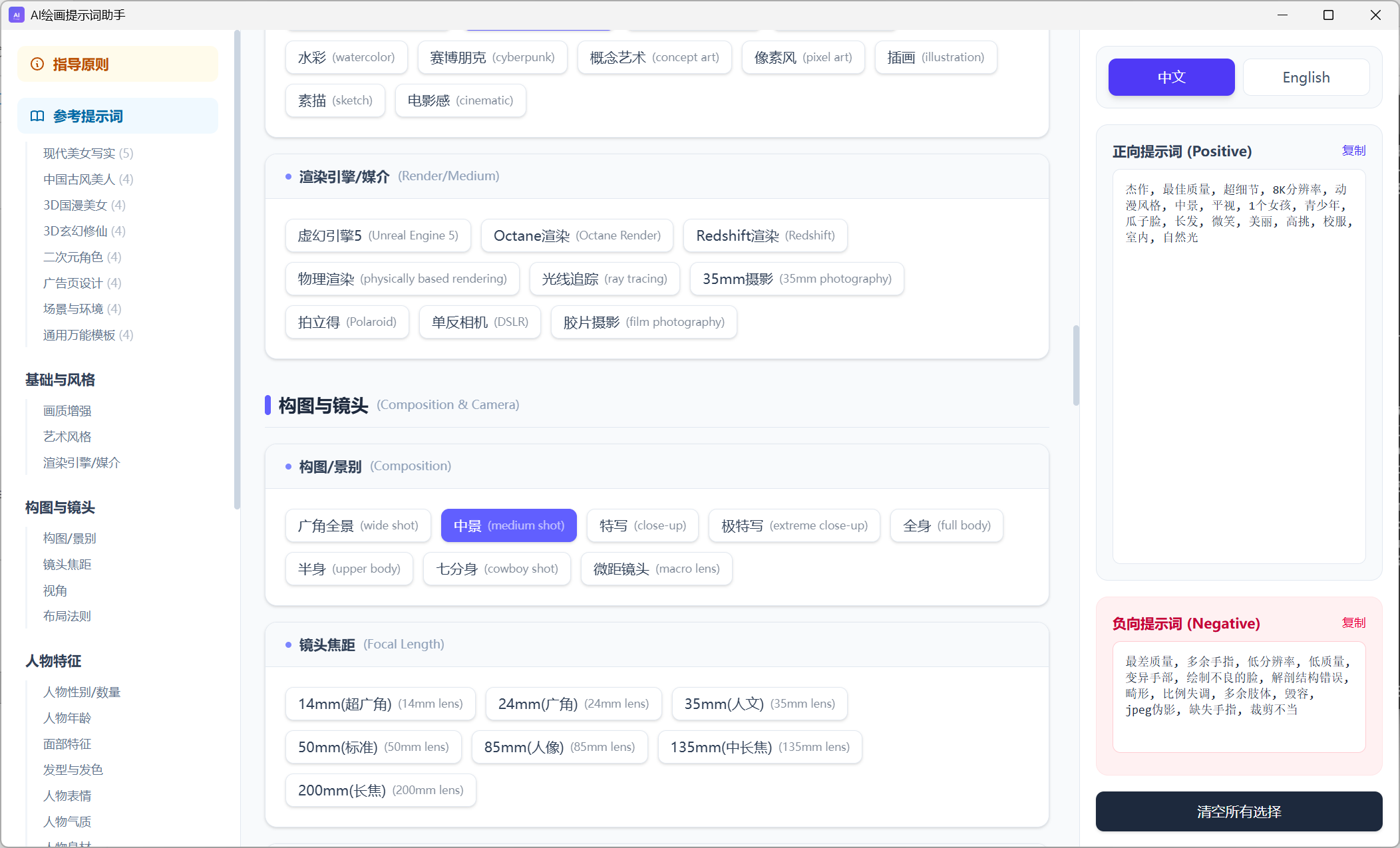Click inside the negative prompt text area
Screen dimensions: 1400x848
point(1239,697)
